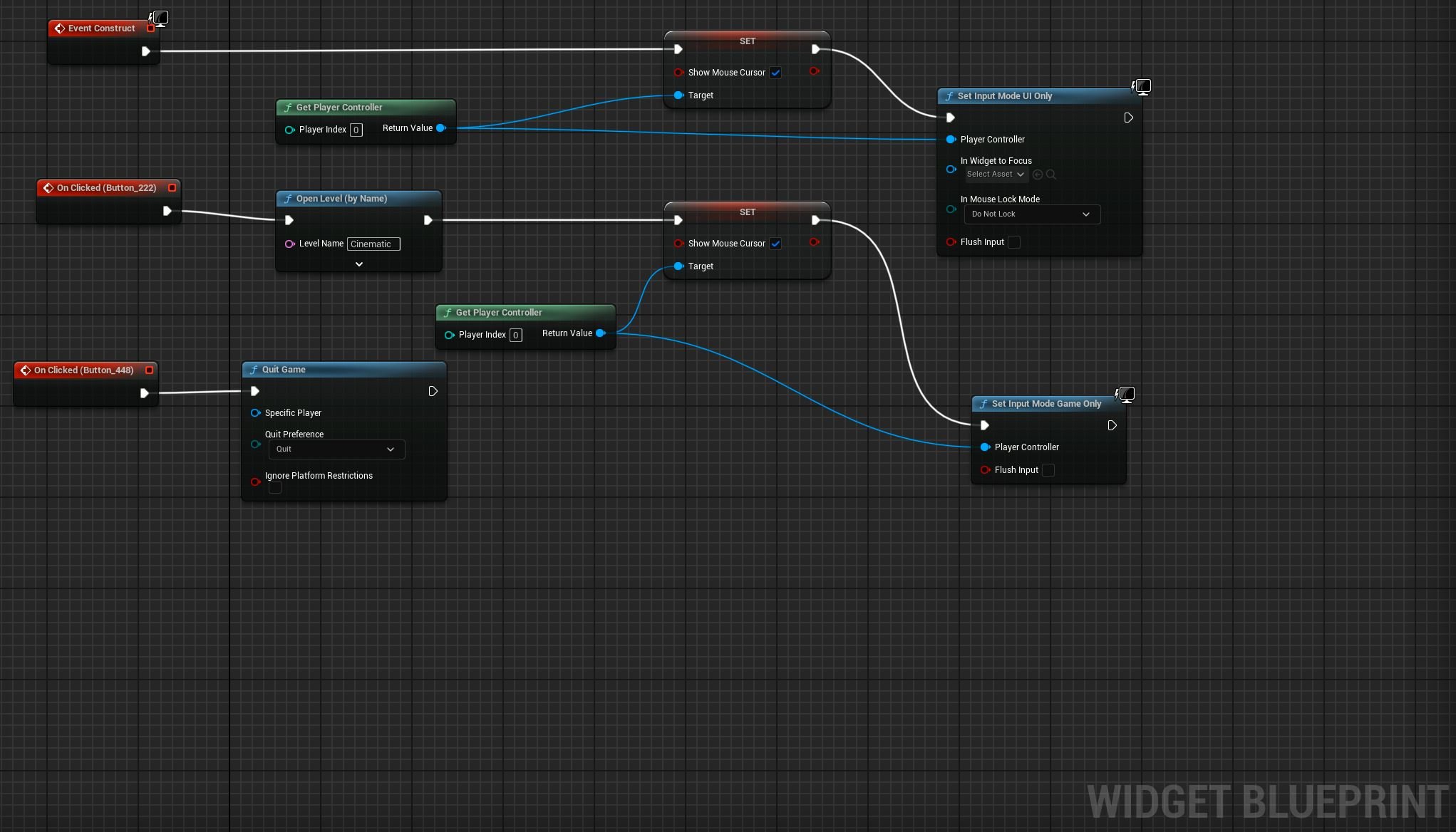Toggle Flush Input on Set Input Mode UI Only

click(x=1014, y=242)
